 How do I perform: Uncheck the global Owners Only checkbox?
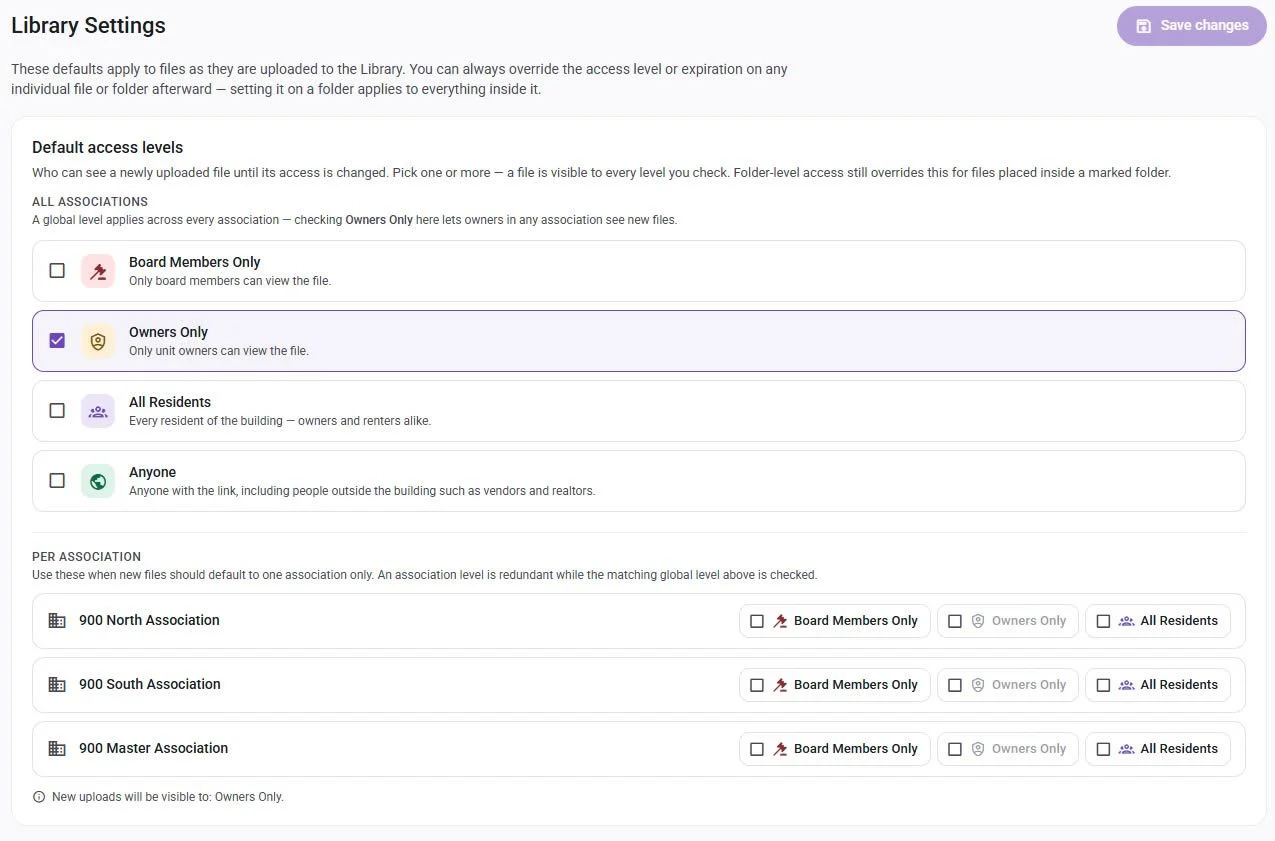click(x=57, y=341)
